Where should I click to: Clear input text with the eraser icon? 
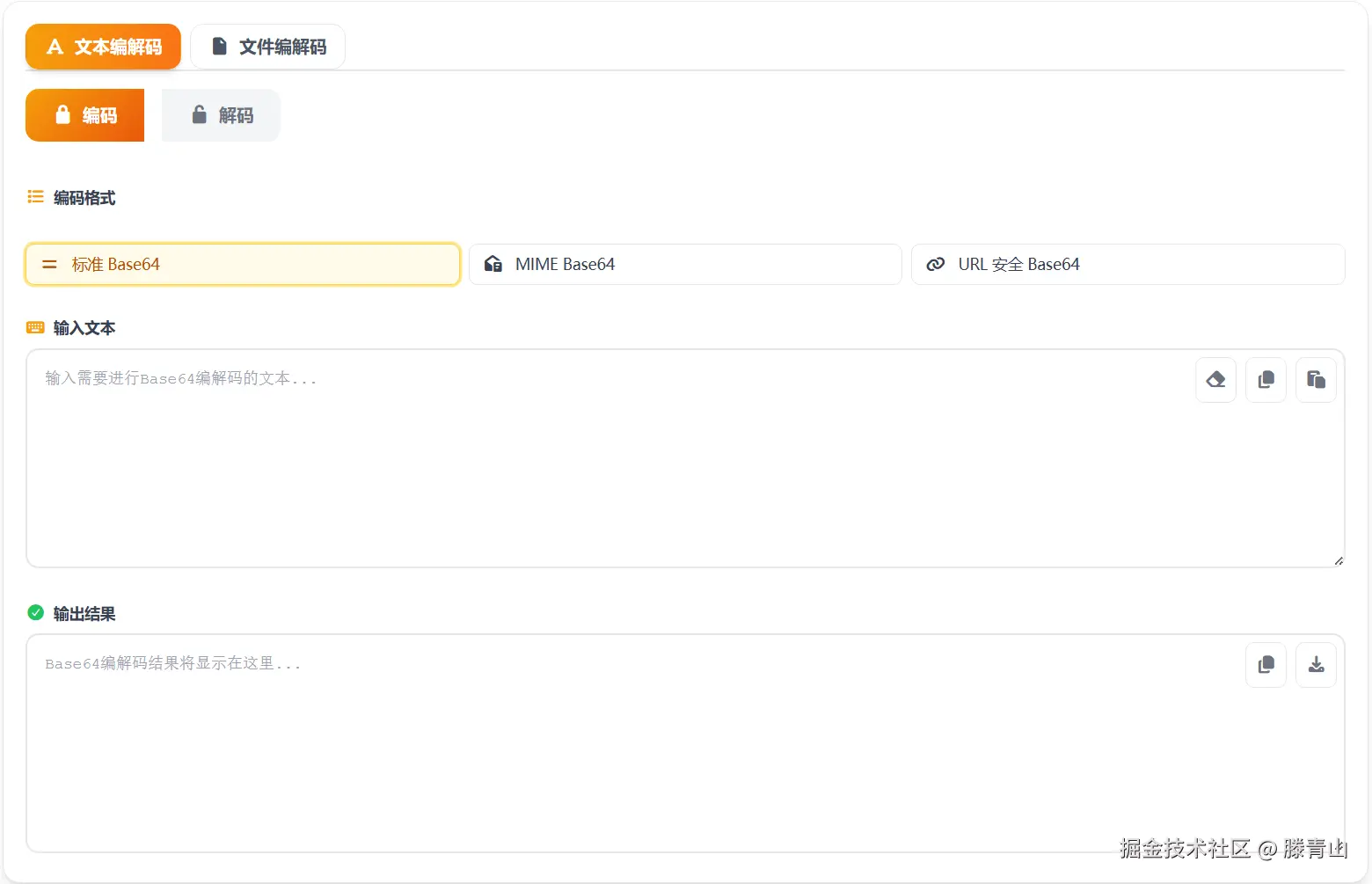(x=1215, y=380)
